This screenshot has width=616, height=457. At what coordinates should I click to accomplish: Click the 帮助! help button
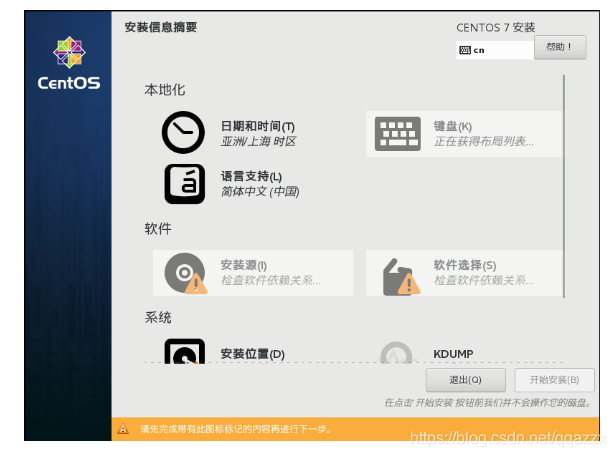pos(560,47)
